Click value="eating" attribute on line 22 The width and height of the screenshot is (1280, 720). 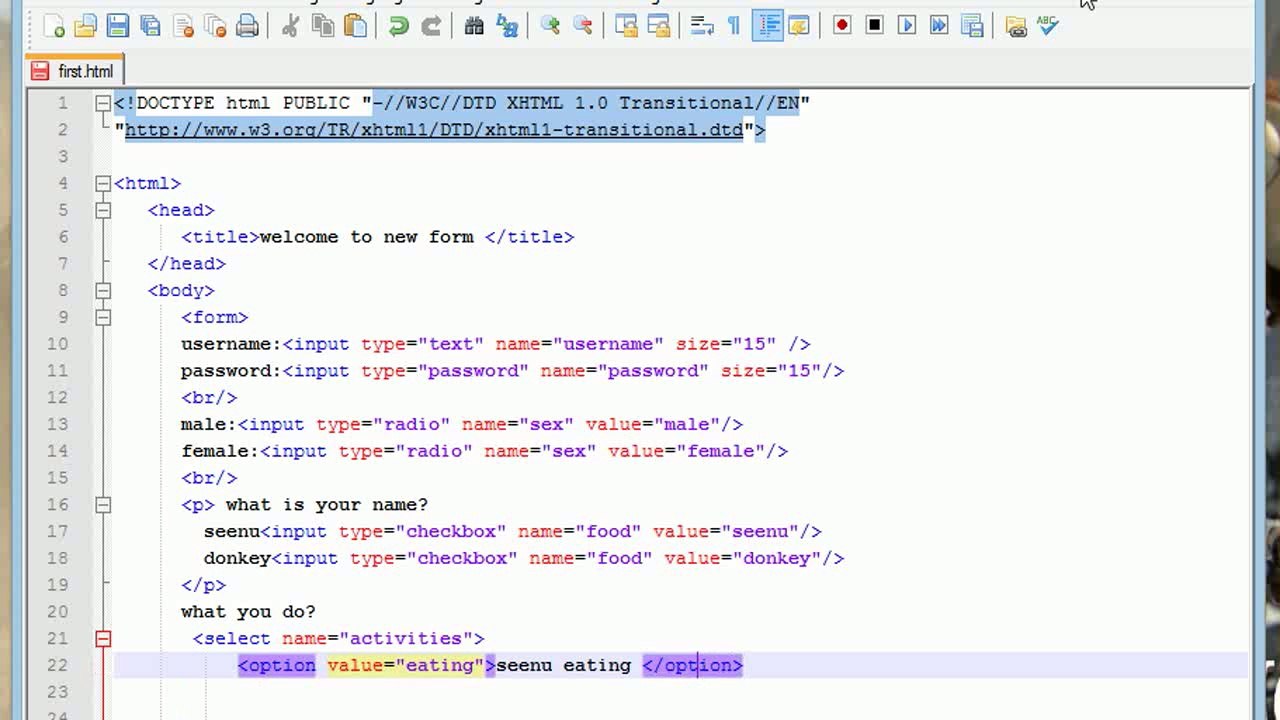pos(405,665)
